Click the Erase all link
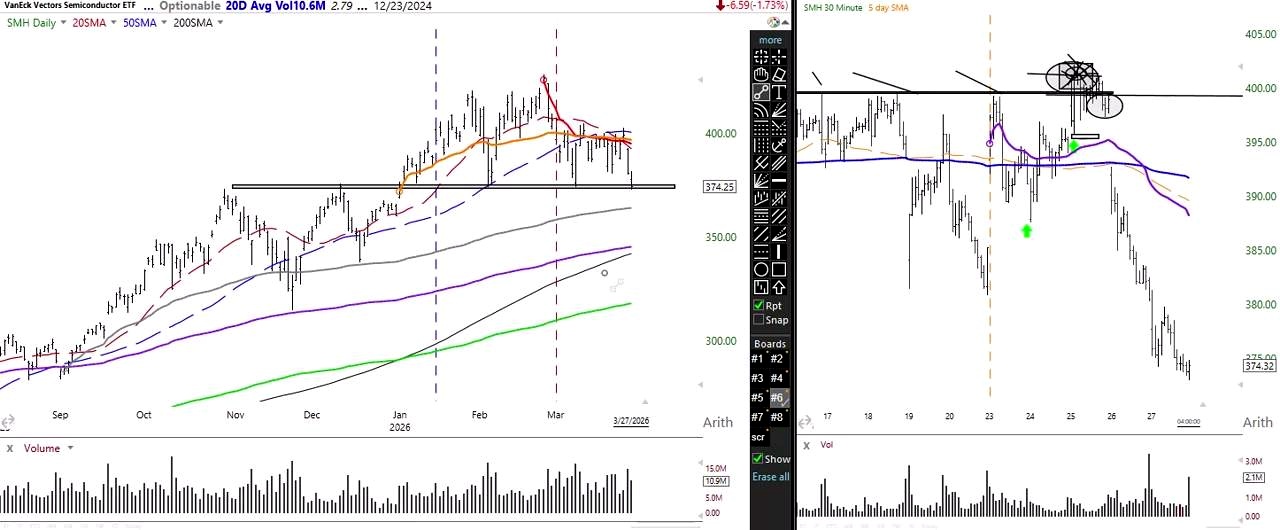Viewport: 1280px width, 530px height. 771,477
